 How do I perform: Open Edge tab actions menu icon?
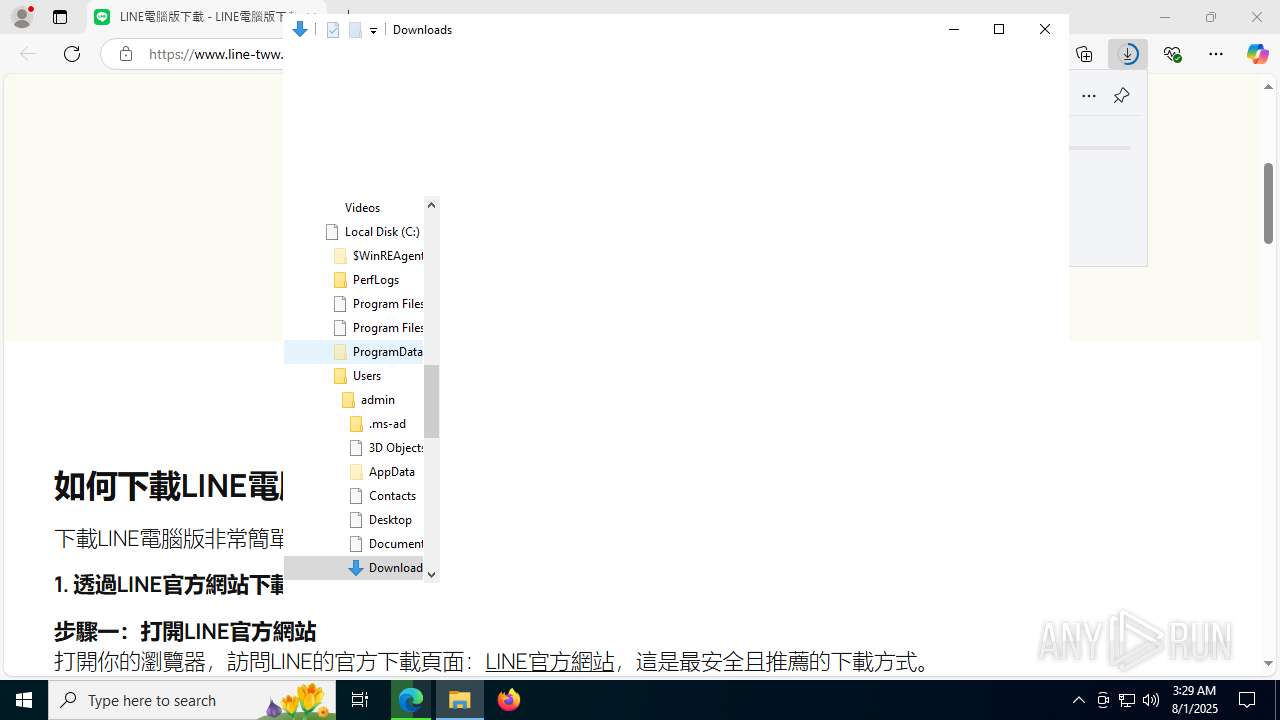tap(60, 17)
